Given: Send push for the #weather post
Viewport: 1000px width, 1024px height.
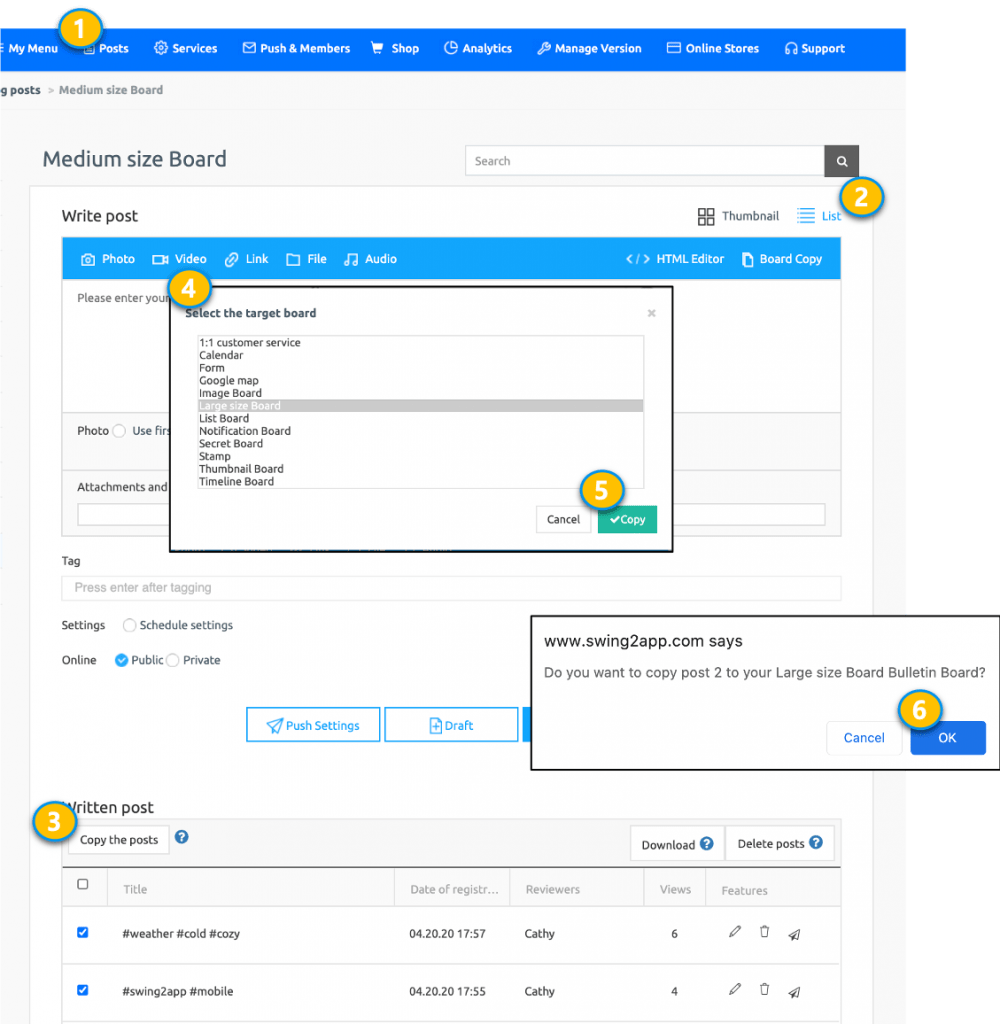Looking at the screenshot, I should (794, 934).
